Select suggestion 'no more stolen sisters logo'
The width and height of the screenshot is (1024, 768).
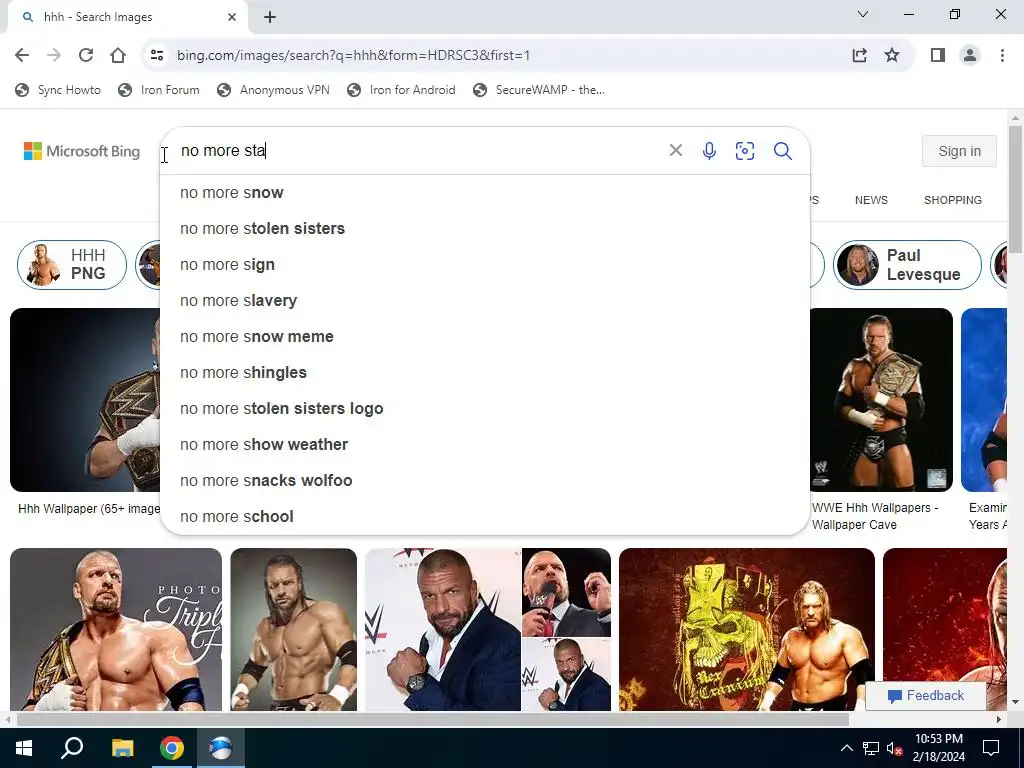pyautogui.click(x=485, y=408)
